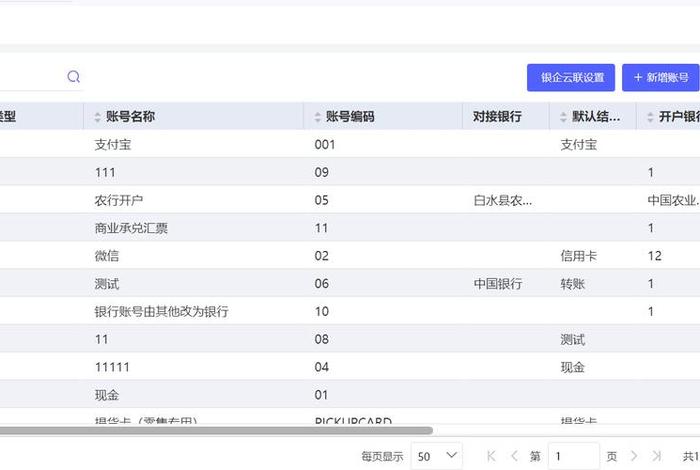Click the 中国银行 bank cell
Viewport: 700px width, 470px height.
[x=498, y=283]
